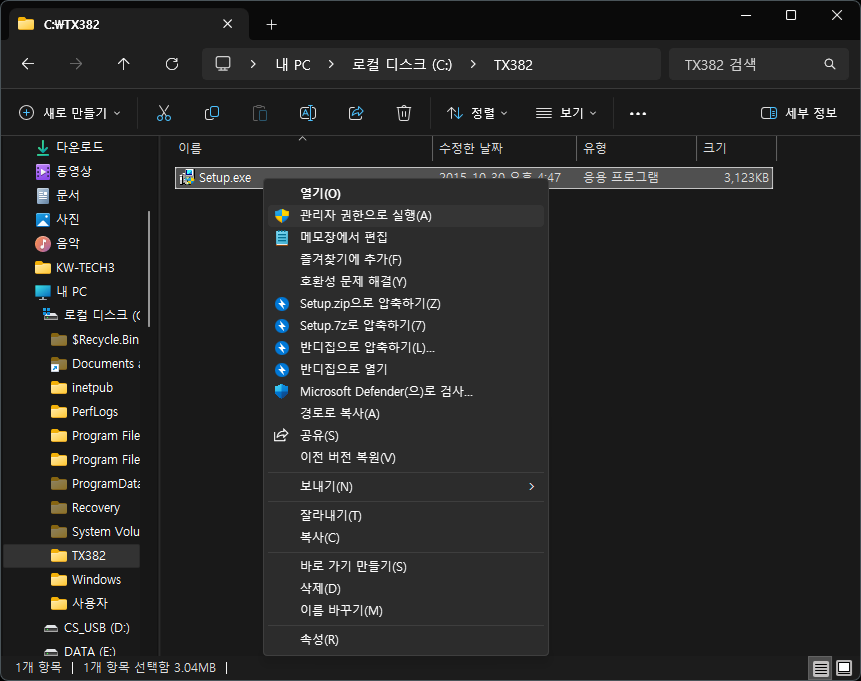The width and height of the screenshot is (861, 681).
Task: Open the 보기 view dropdown
Action: [566, 113]
